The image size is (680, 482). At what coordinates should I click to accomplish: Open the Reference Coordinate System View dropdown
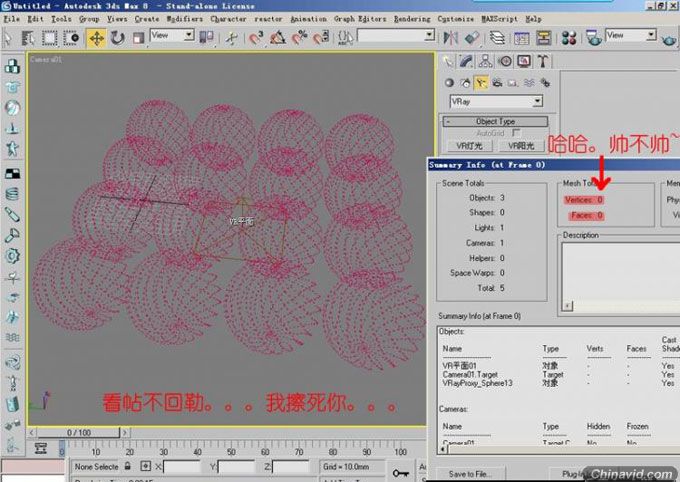[172, 35]
